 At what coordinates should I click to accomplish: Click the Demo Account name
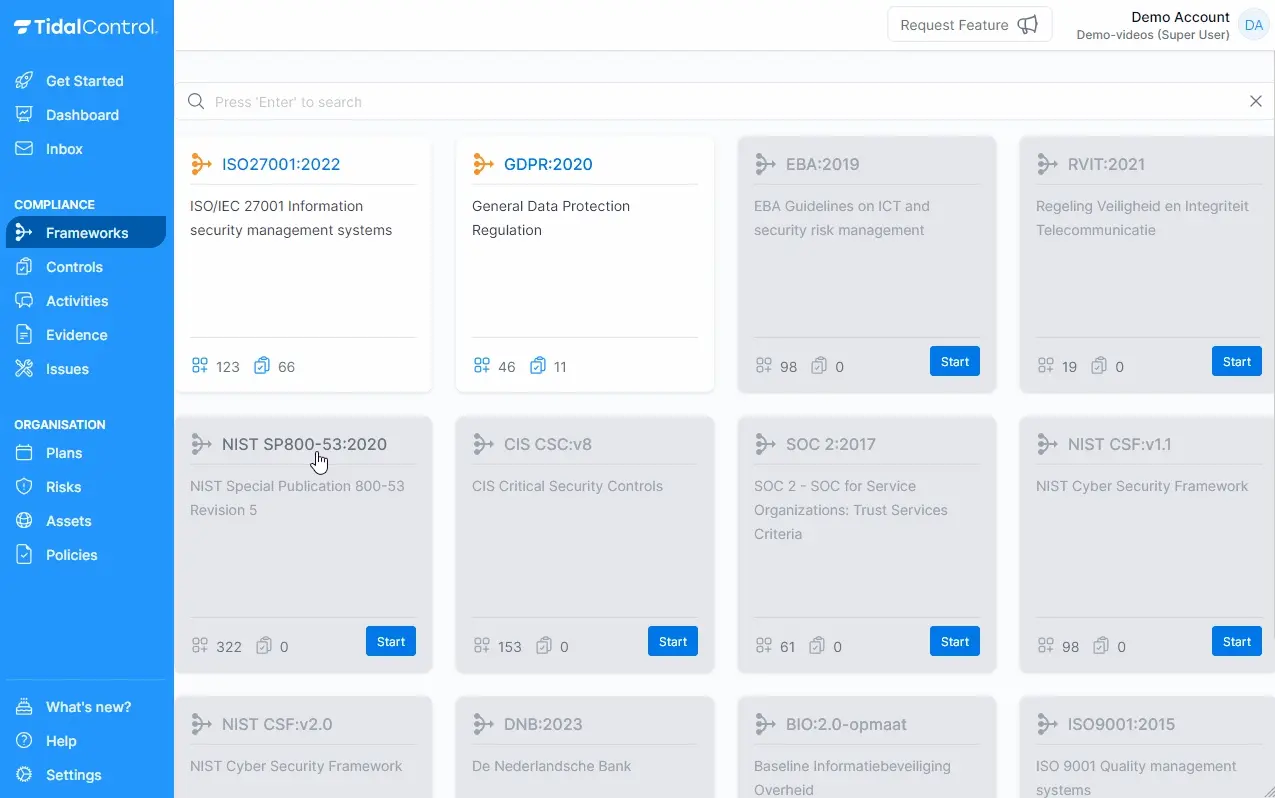pos(1180,17)
